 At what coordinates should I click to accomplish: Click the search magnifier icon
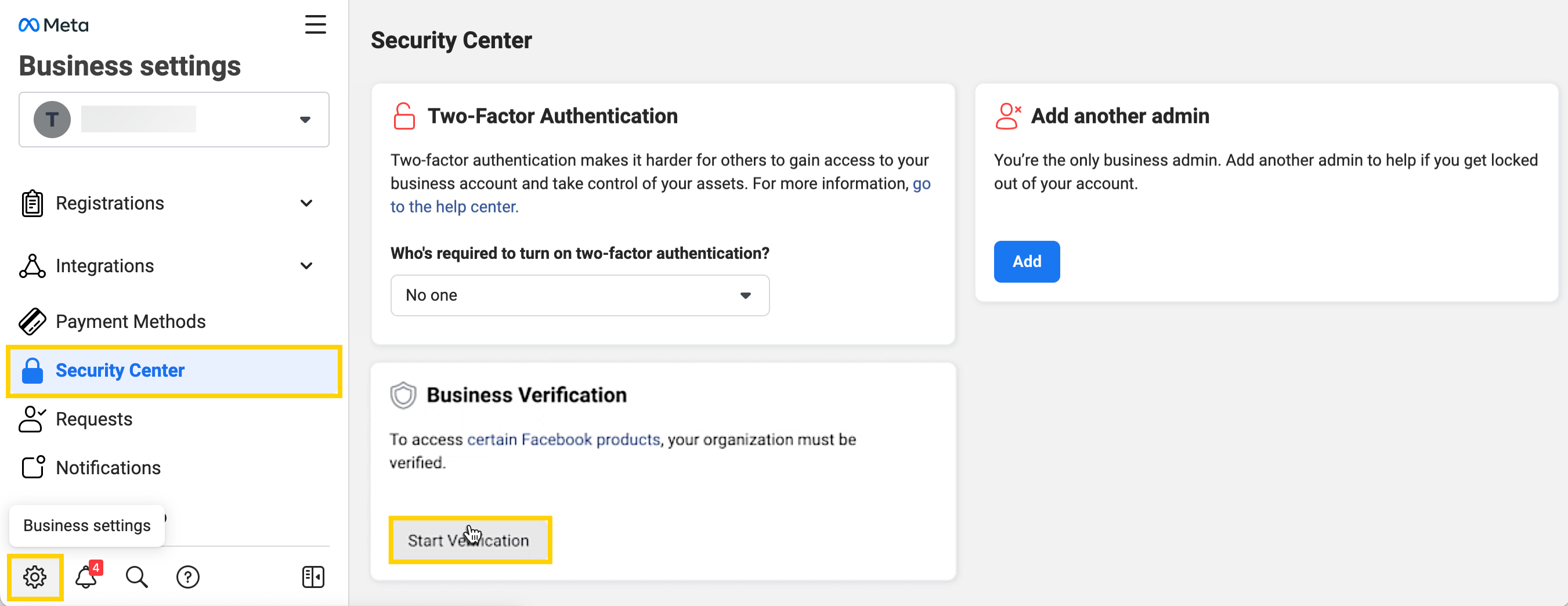click(136, 576)
